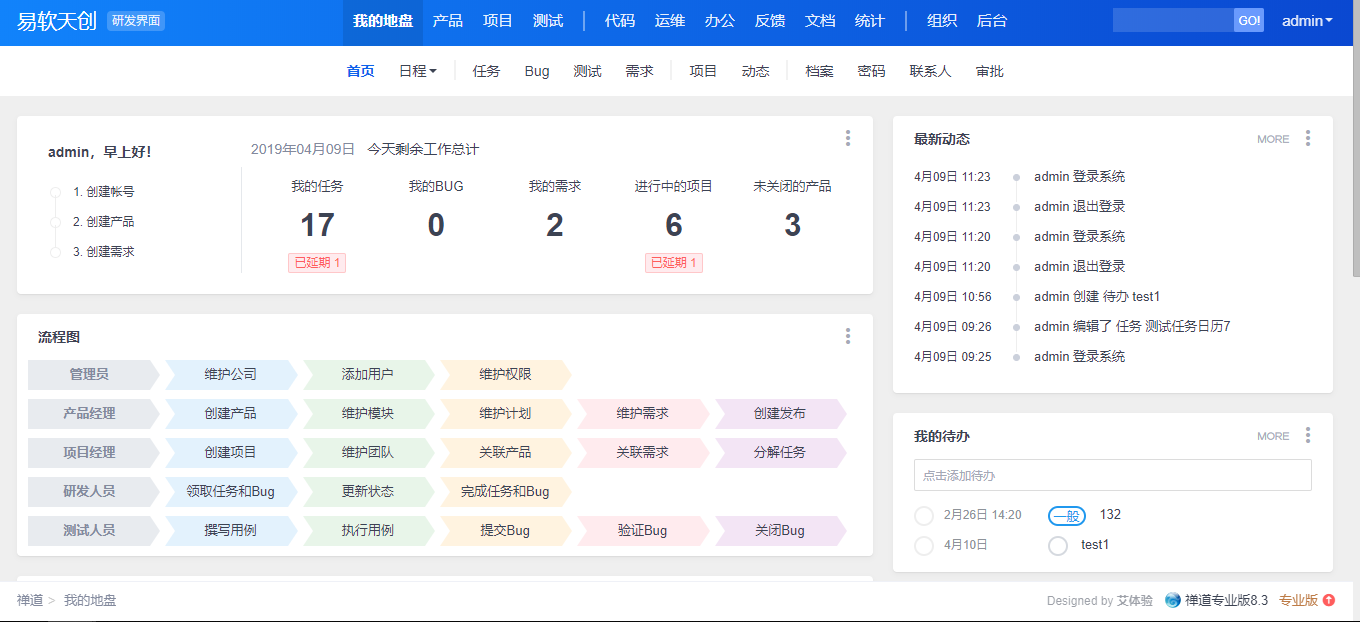Viewport: 1360px width, 622px height.
Task: Toggle the circle next to test1
Action: coord(1058,546)
